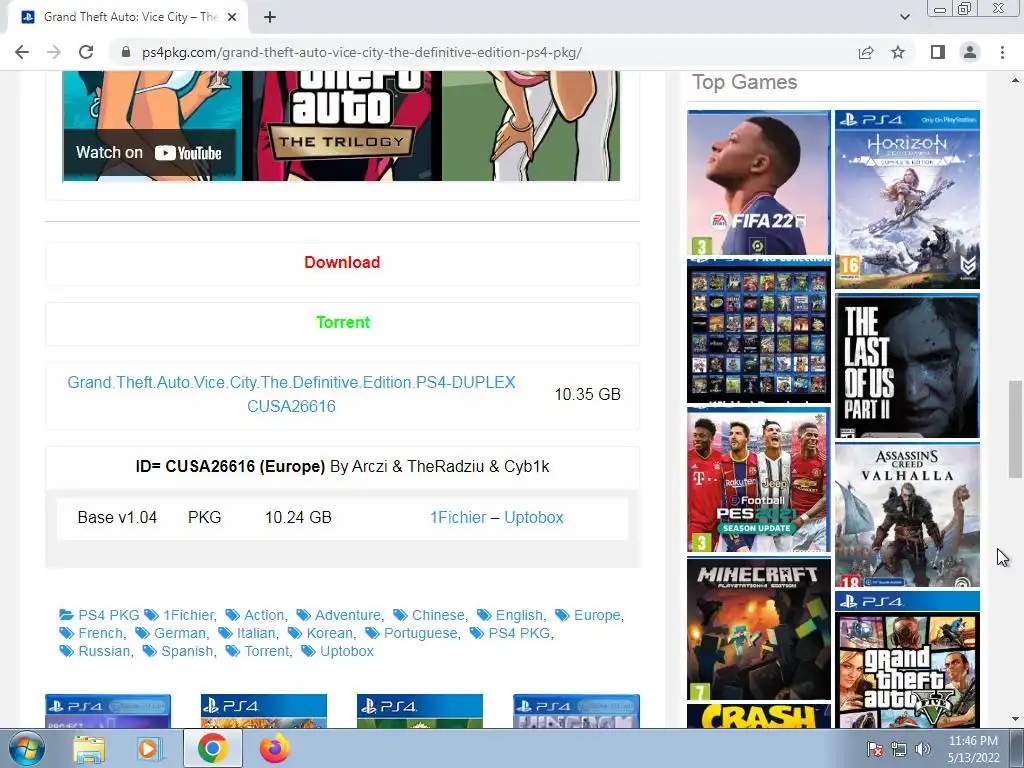Open the media player taskbar icon
Image resolution: width=1024 pixels, height=768 pixels.
(x=149, y=748)
